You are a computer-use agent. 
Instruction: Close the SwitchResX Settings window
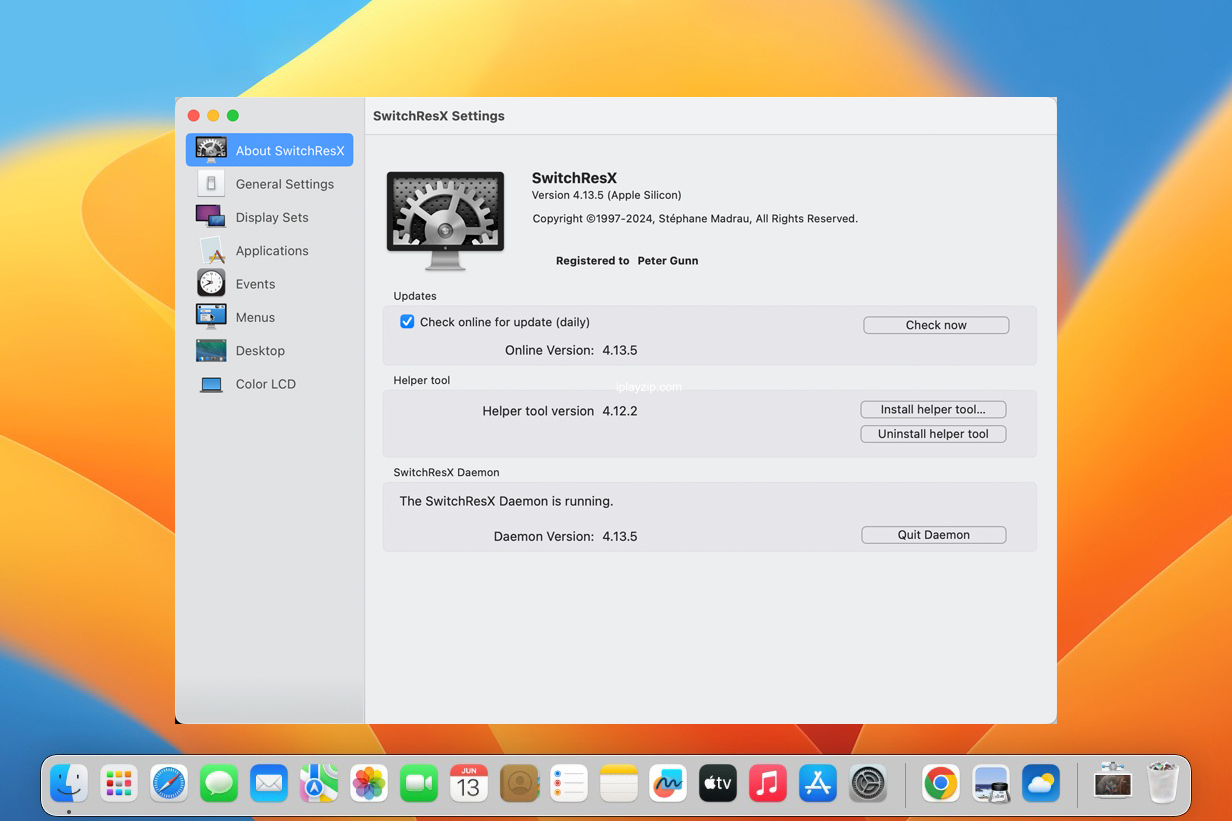(194, 116)
